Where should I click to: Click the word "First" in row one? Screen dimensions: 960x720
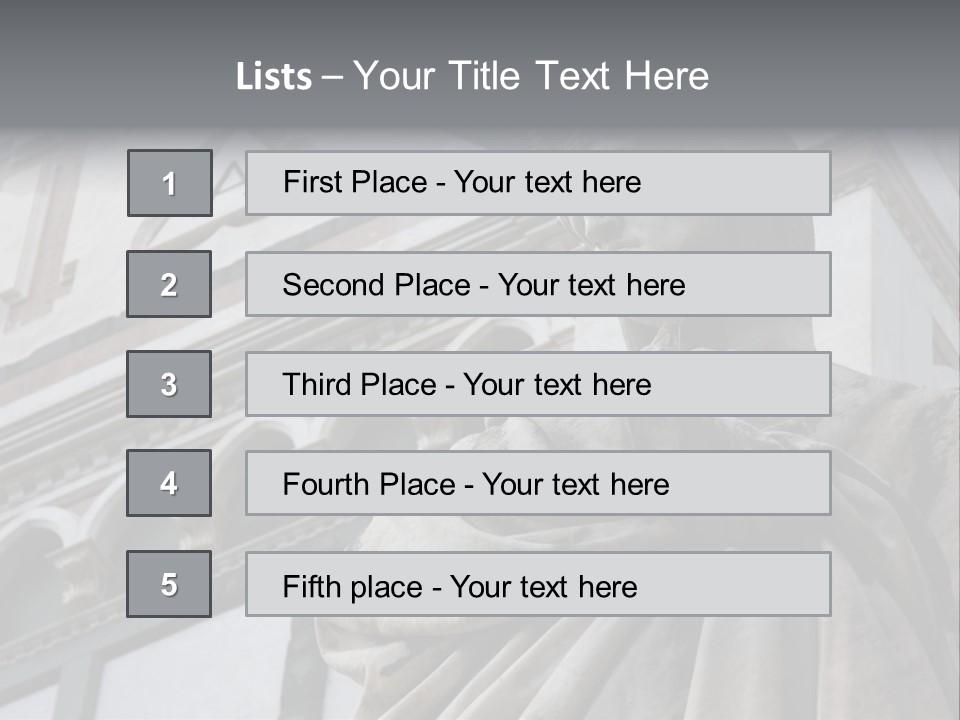coord(309,182)
